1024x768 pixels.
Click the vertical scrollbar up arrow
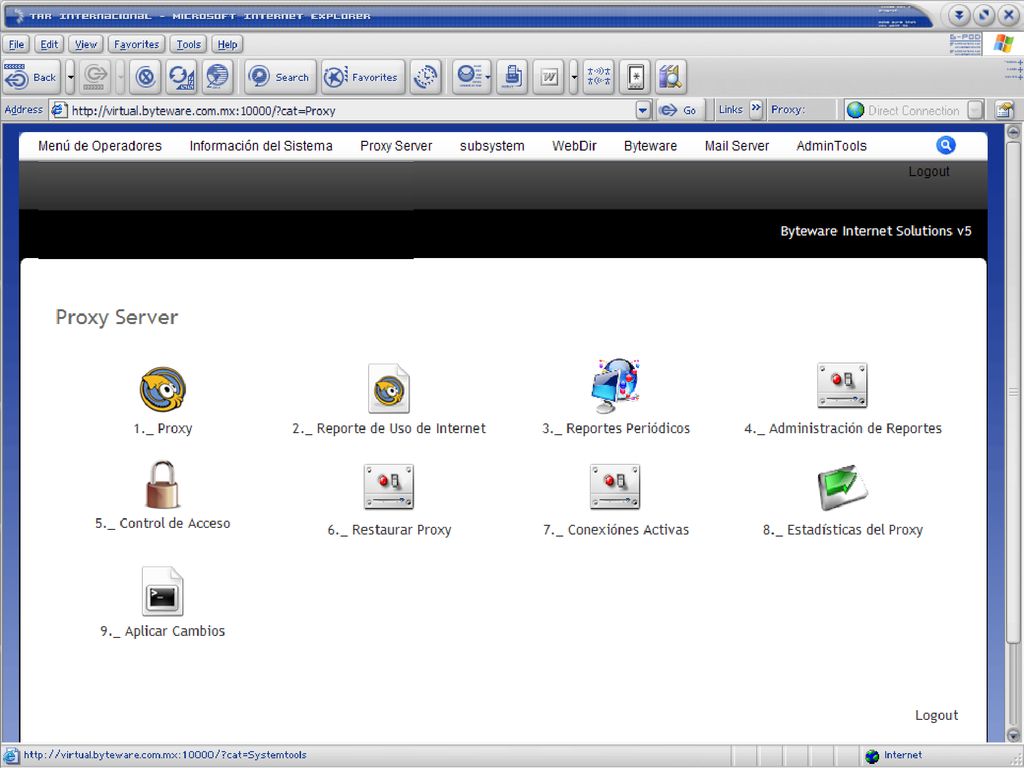(1013, 132)
